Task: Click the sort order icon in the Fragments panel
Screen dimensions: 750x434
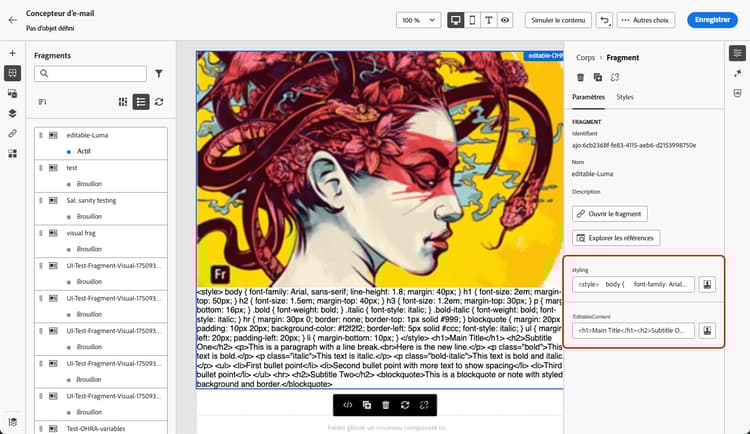Action: pos(42,102)
